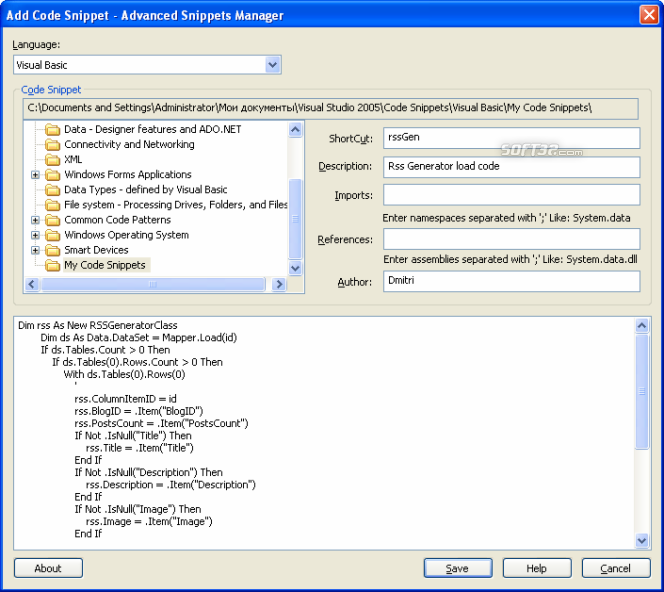The height and width of the screenshot is (592, 664).
Task: Expand the Smart Devices tree node
Action: (36, 250)
